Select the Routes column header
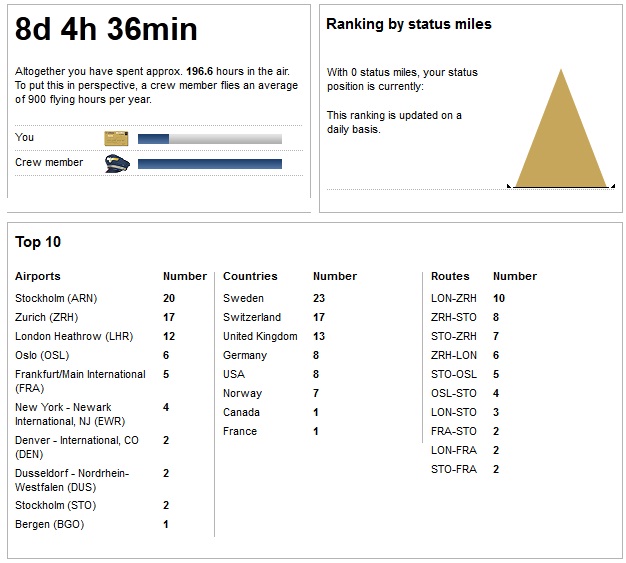 (x=450, y=276)
